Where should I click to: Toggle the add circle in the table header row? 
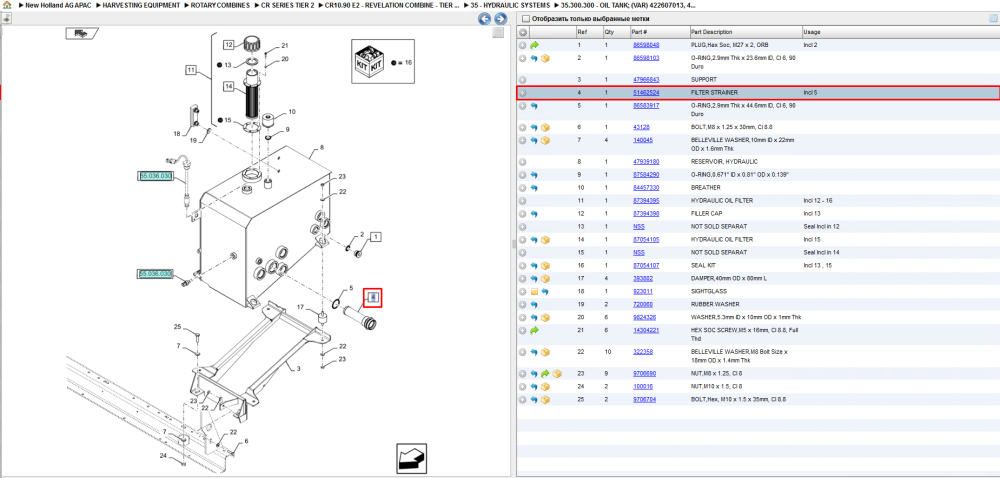(x=522, y=32)
